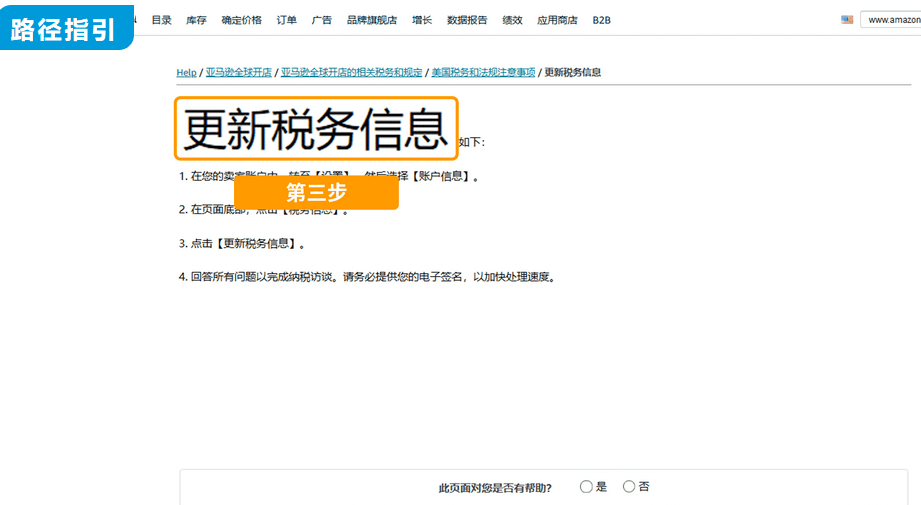Expand the www.amazon marketplace dropdown

click(890, 19)
